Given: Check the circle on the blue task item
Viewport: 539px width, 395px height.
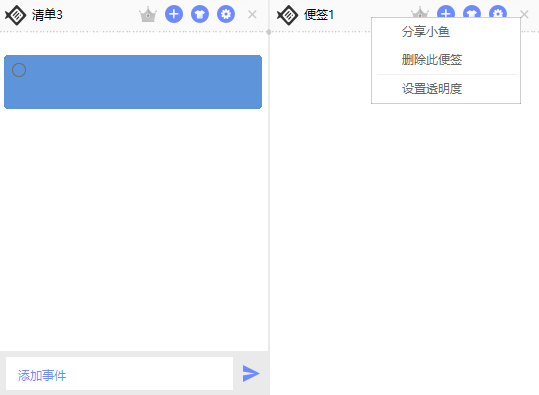Looking at the screenshot, I should (x=19, y=70).
